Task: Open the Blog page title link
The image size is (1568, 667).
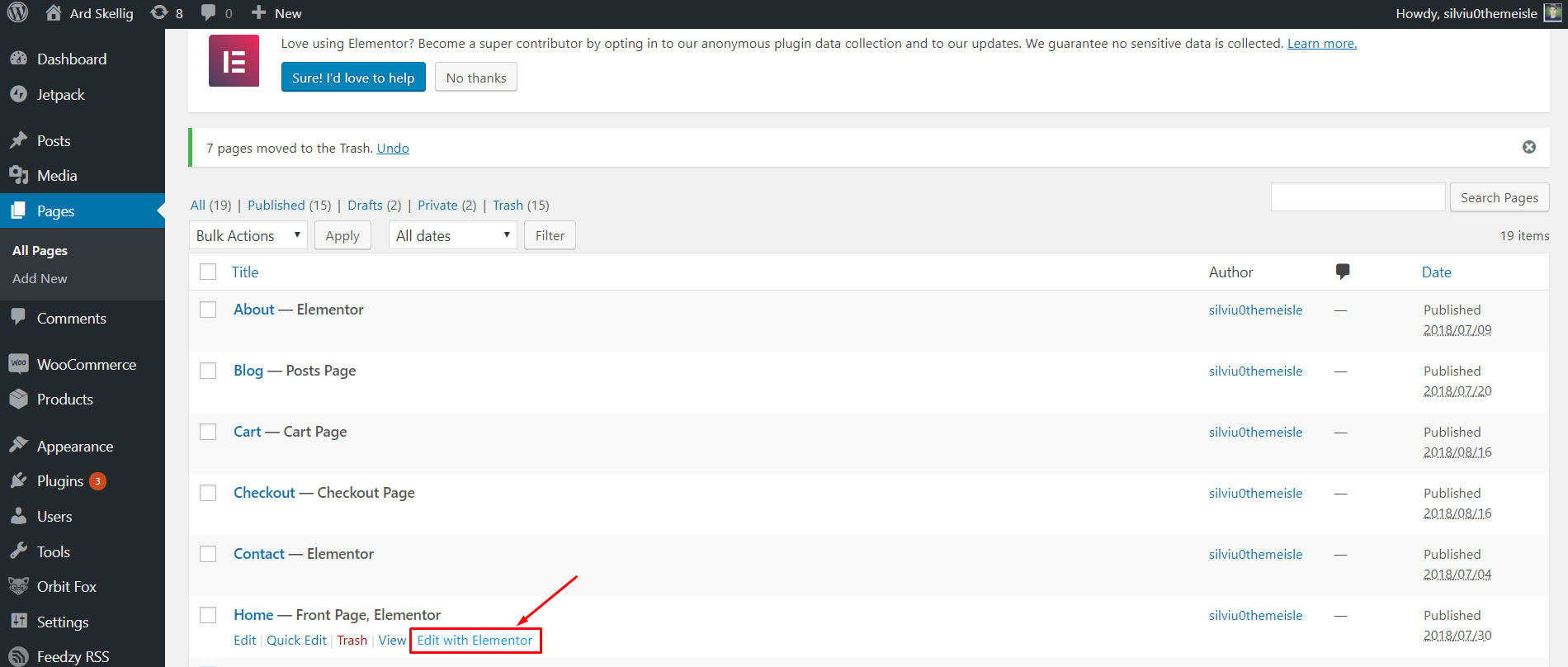Action: pos(248,371)
